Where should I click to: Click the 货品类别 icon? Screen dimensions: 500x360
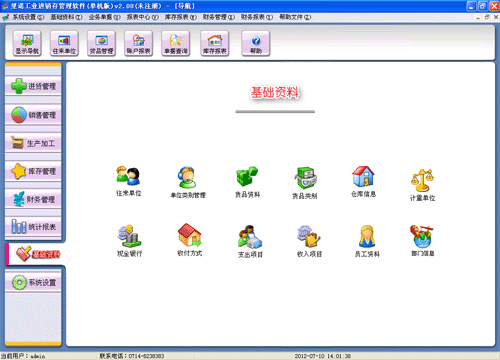coord(305,178)
